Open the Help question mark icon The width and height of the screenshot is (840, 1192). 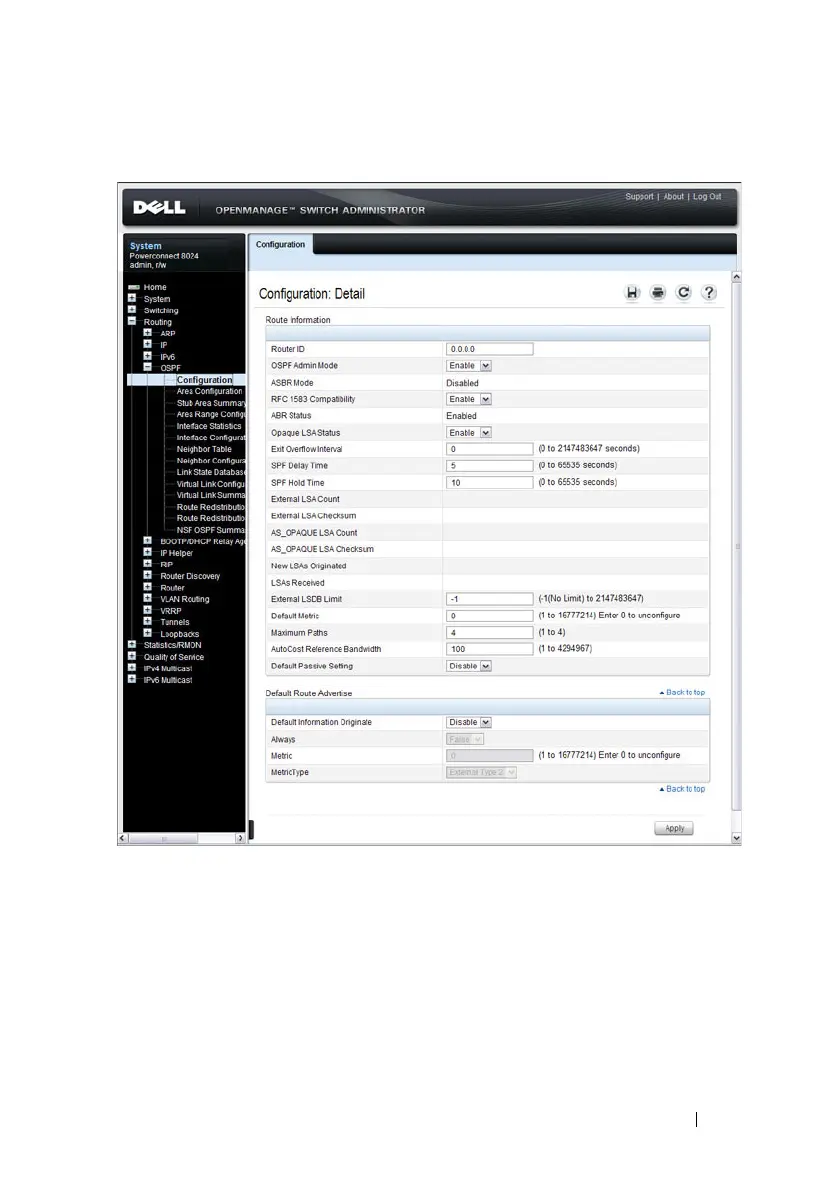pos(709,293)
